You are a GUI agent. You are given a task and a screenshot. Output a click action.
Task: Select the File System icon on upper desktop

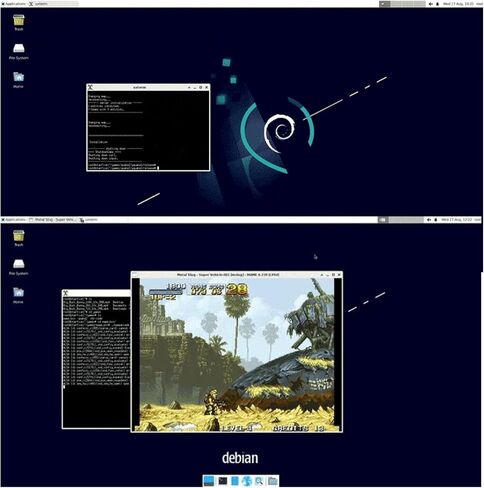(19, 52)
